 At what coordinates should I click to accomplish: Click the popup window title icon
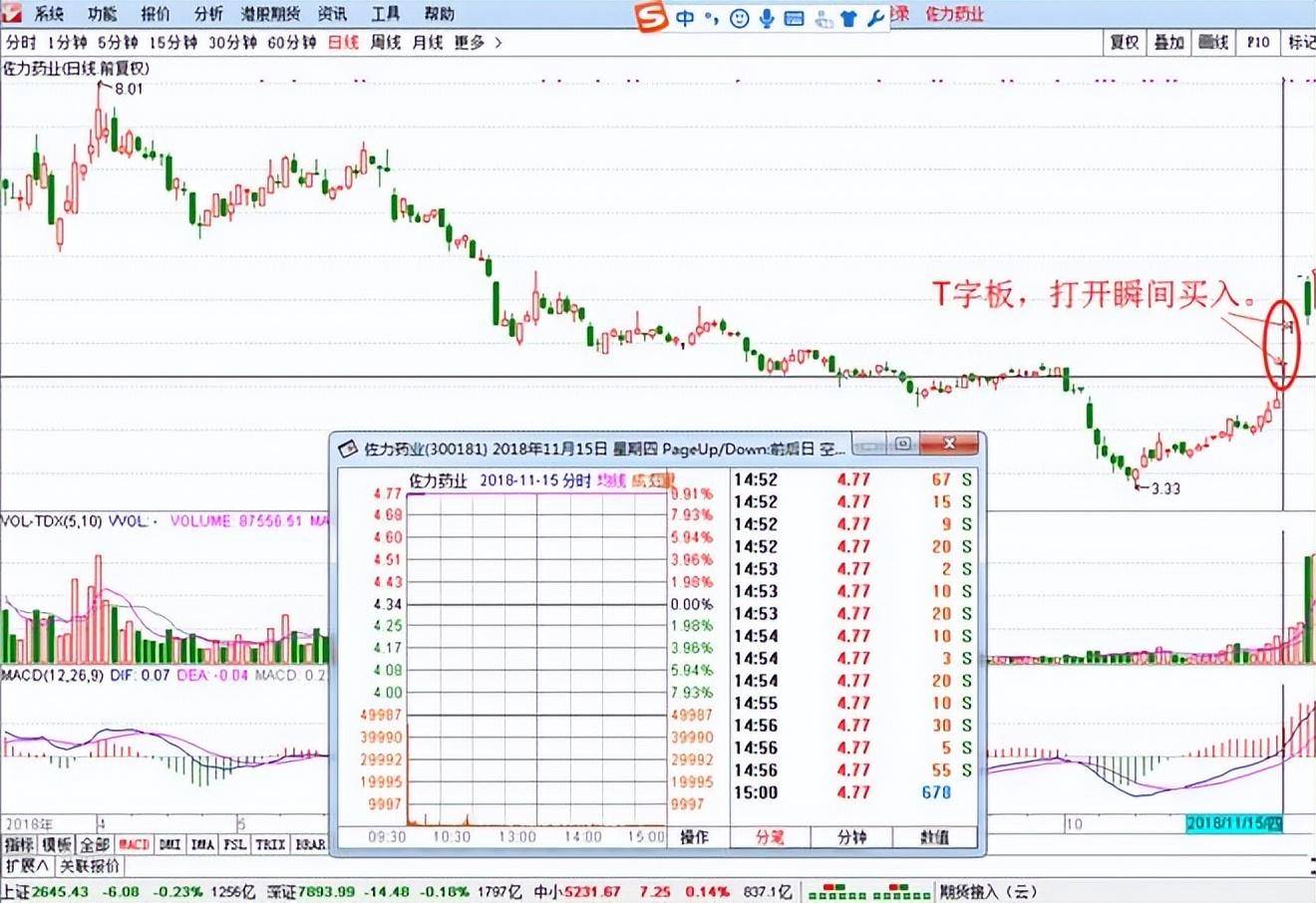pyautogui.click(x=348, y=448)
